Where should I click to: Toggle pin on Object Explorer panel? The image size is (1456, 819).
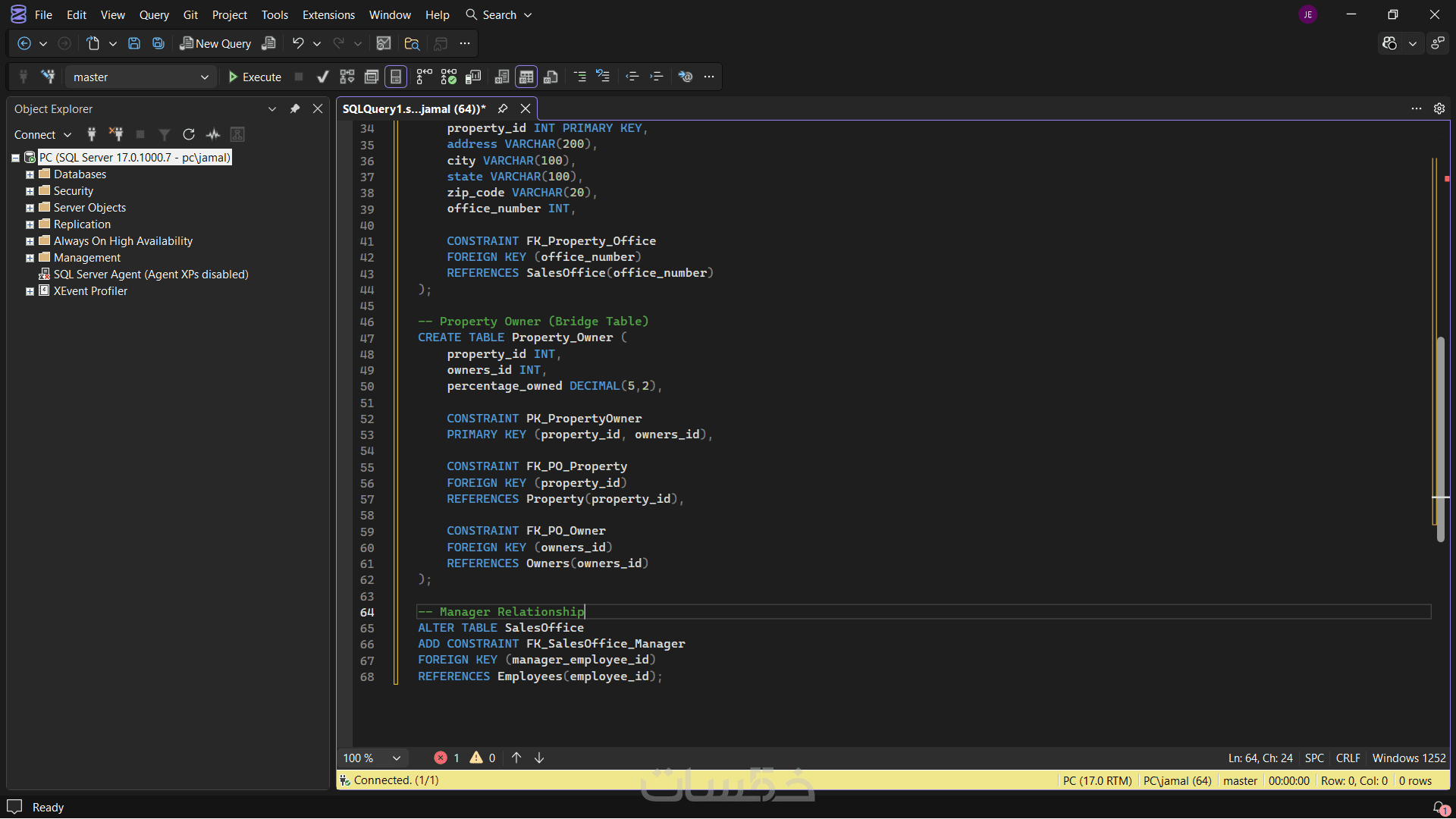click(295, 108)
